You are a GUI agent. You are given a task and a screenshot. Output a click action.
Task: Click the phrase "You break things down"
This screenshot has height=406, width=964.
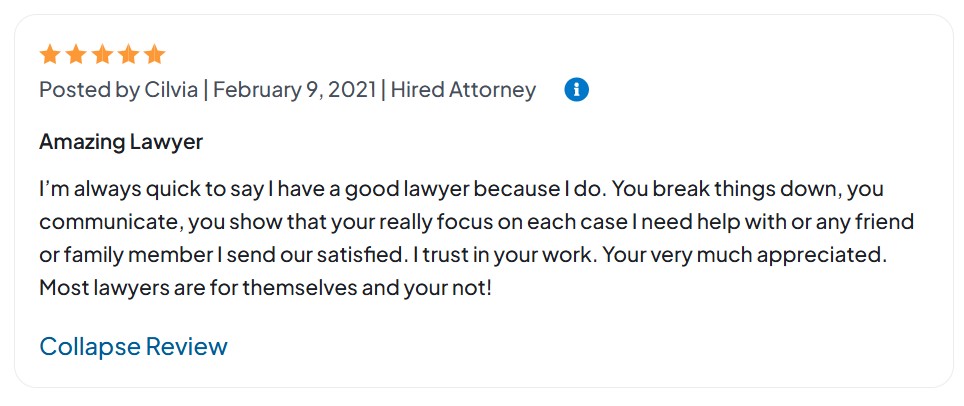click(733, 189)
